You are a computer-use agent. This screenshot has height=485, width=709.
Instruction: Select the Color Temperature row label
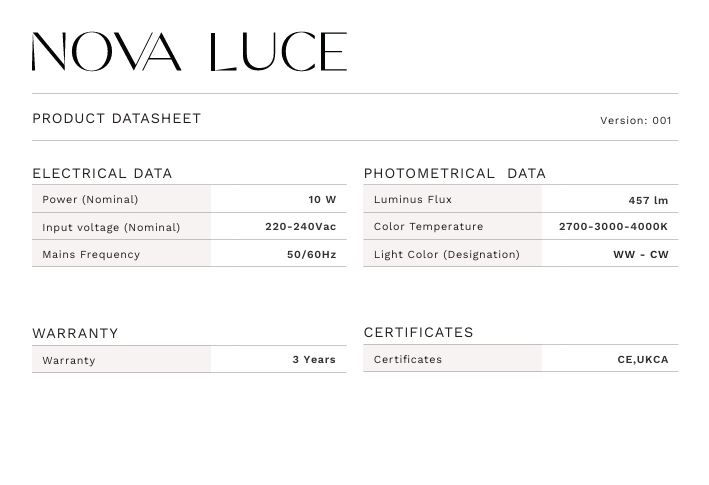click(x=428, y=227)
